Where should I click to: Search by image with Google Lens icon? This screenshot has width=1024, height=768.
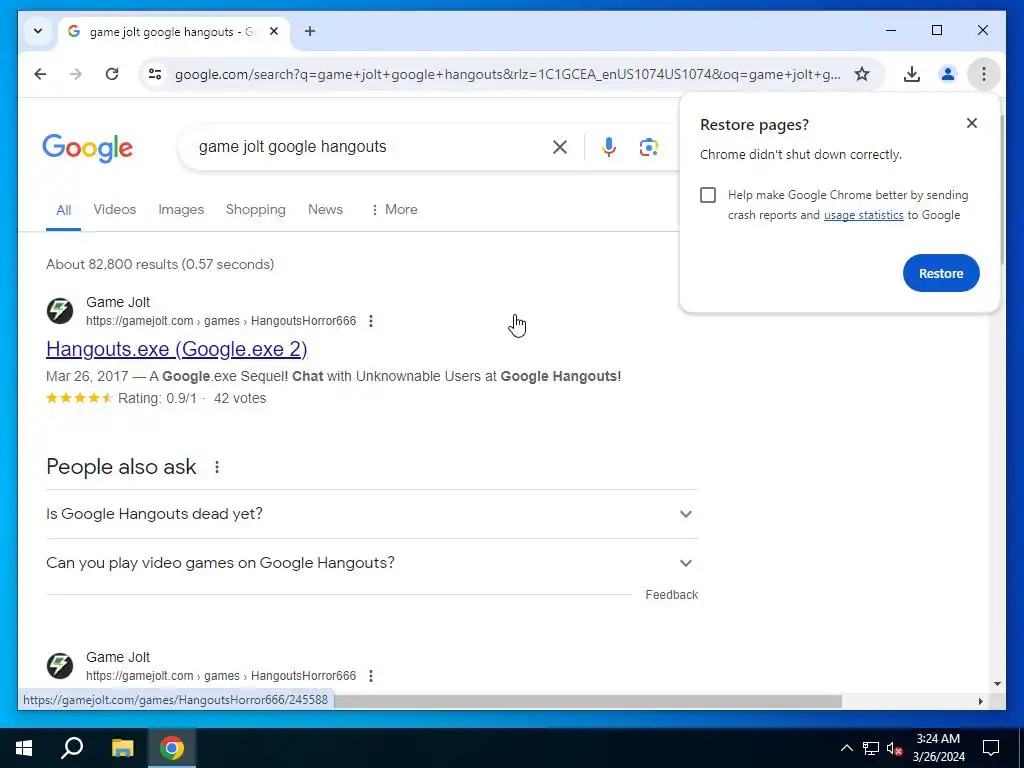pyautogui.click(x=648, y=147)
